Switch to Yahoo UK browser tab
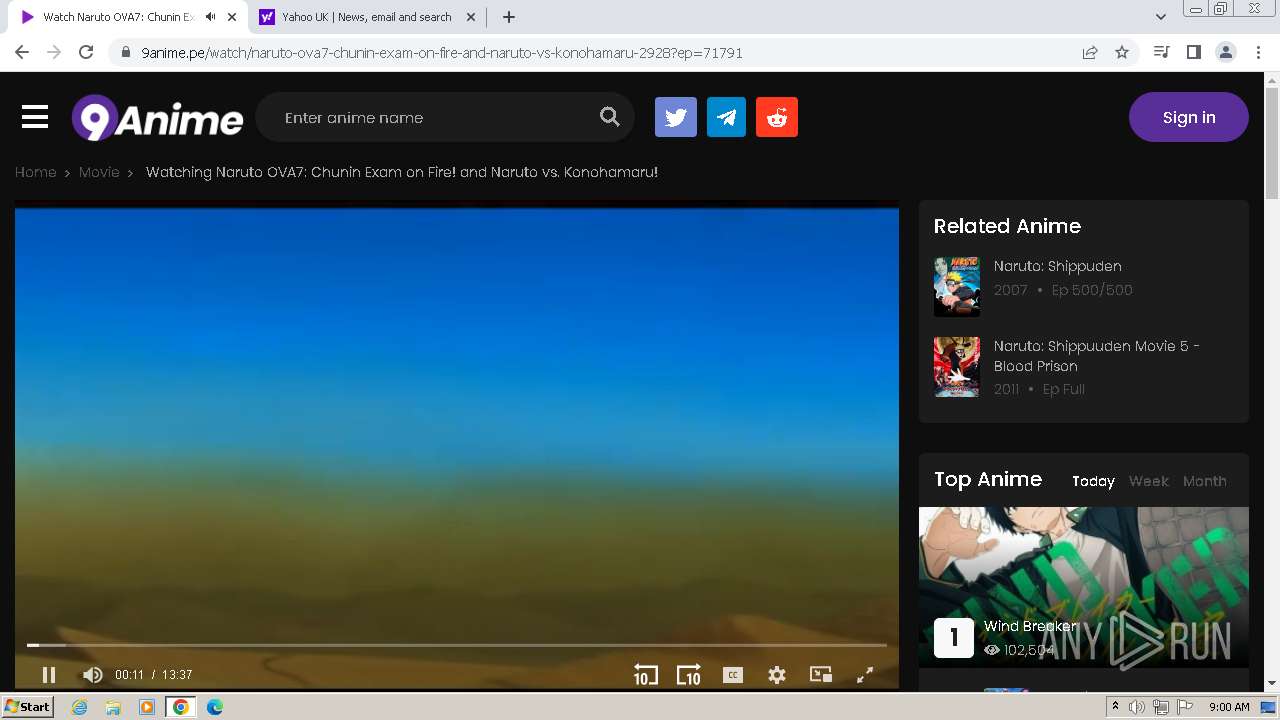1280x720 pixels. [366, 17]
